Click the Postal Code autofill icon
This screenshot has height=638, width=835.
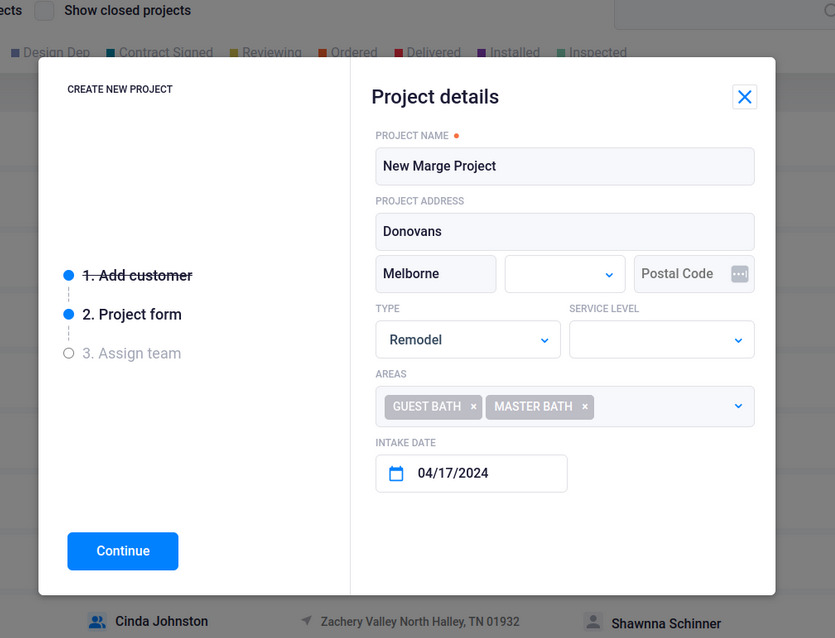pos(739,274)
